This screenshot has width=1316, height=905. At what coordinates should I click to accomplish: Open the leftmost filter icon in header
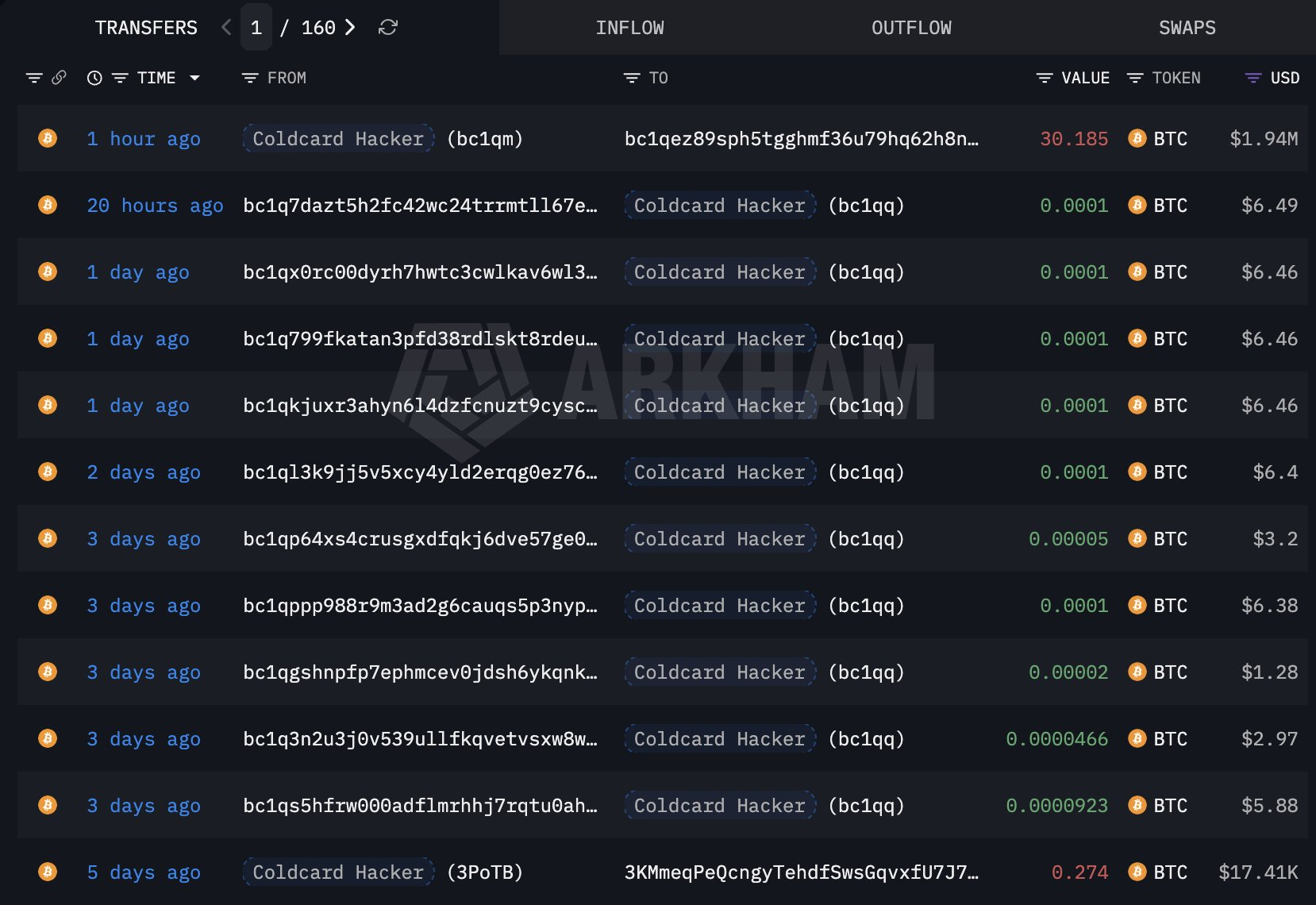pyautogui.click(x=34, y=78)
